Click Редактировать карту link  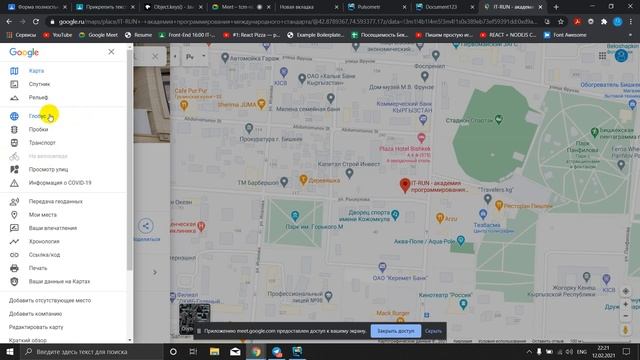[x=36, y=327]
